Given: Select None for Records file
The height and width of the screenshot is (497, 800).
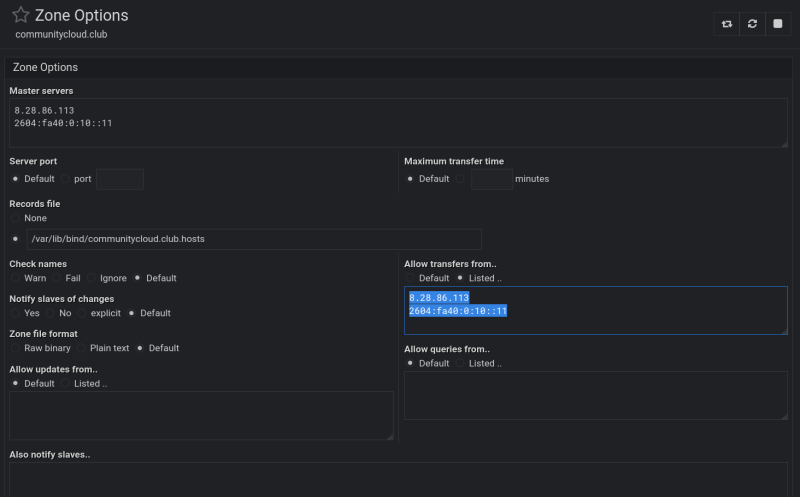Looking at the screenshot, I should 15,218.
